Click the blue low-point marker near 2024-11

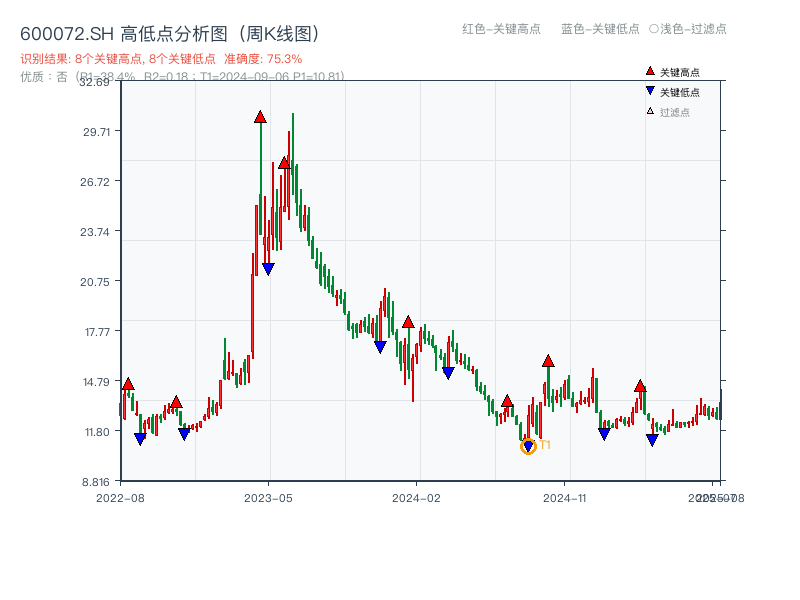(602, 433)
